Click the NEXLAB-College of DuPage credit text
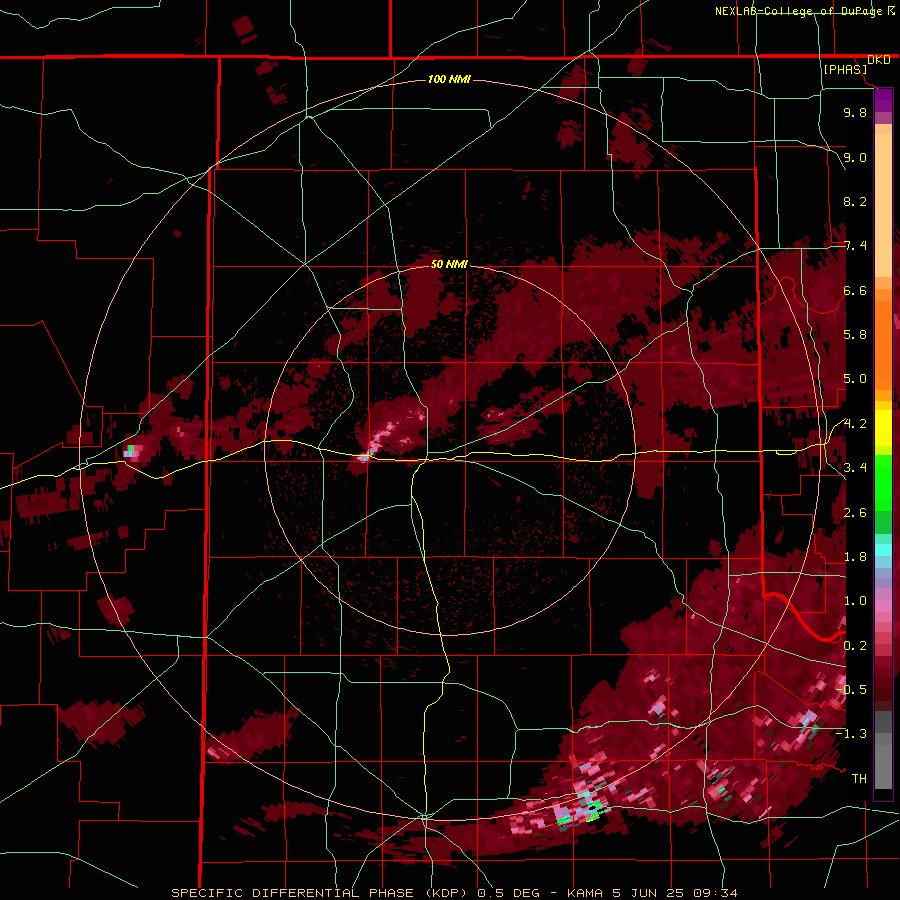The image size is (900, 900). tap(799, 11)
